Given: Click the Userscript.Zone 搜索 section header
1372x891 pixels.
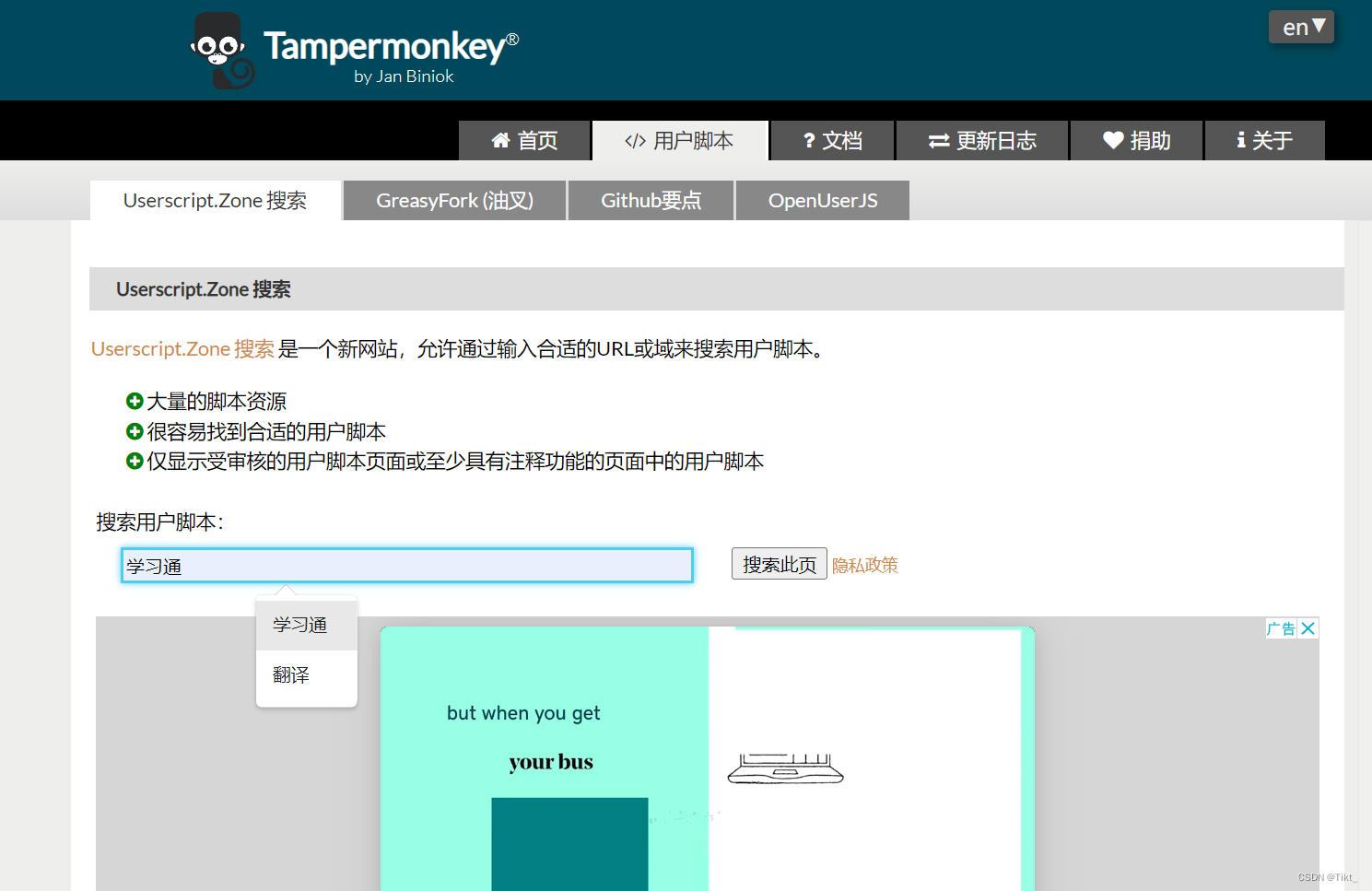Looking at the screenshot, I should point(717,289).
